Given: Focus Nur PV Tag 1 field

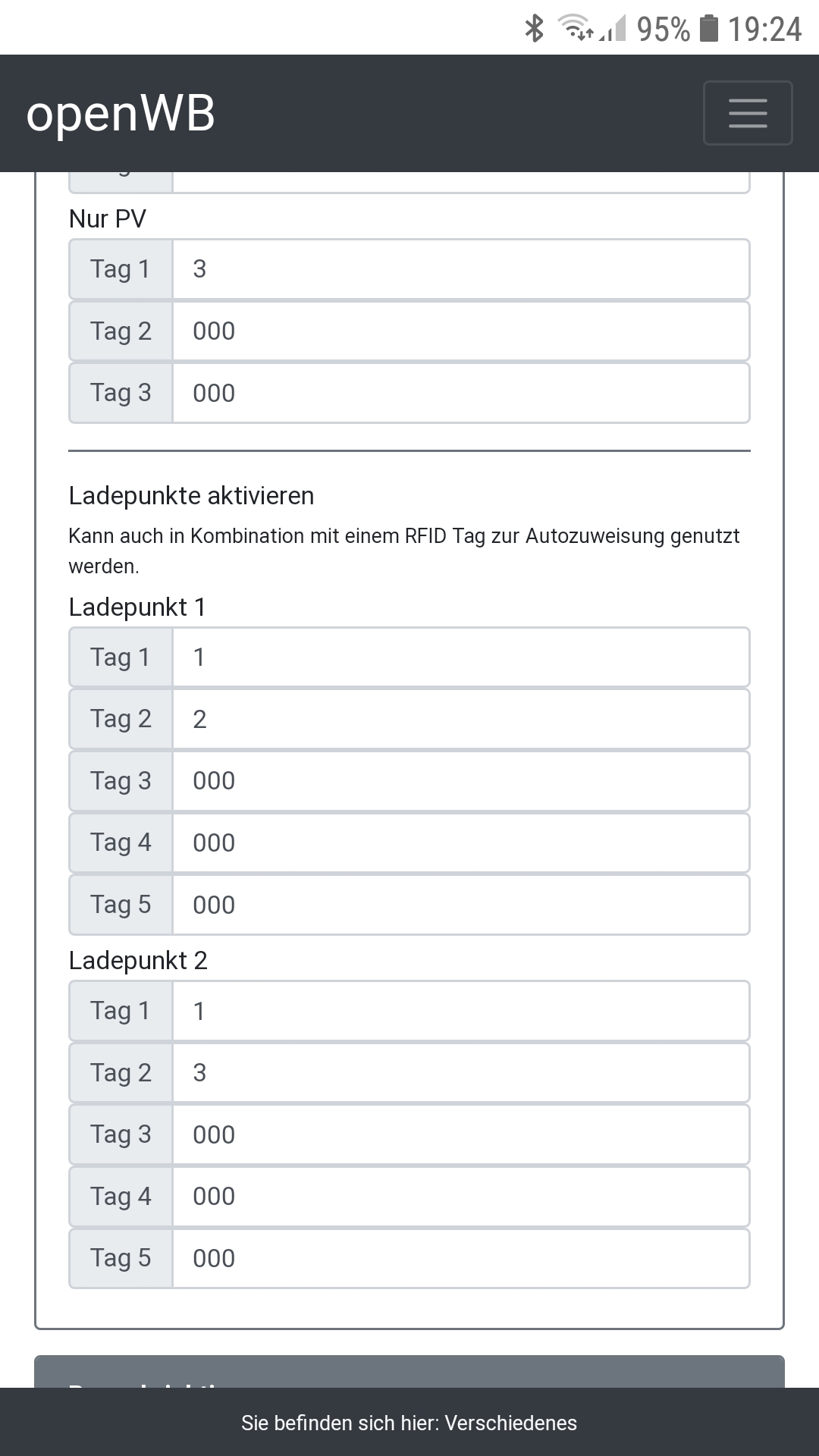Looking at the screenshot, I should (x=461, y=269).
